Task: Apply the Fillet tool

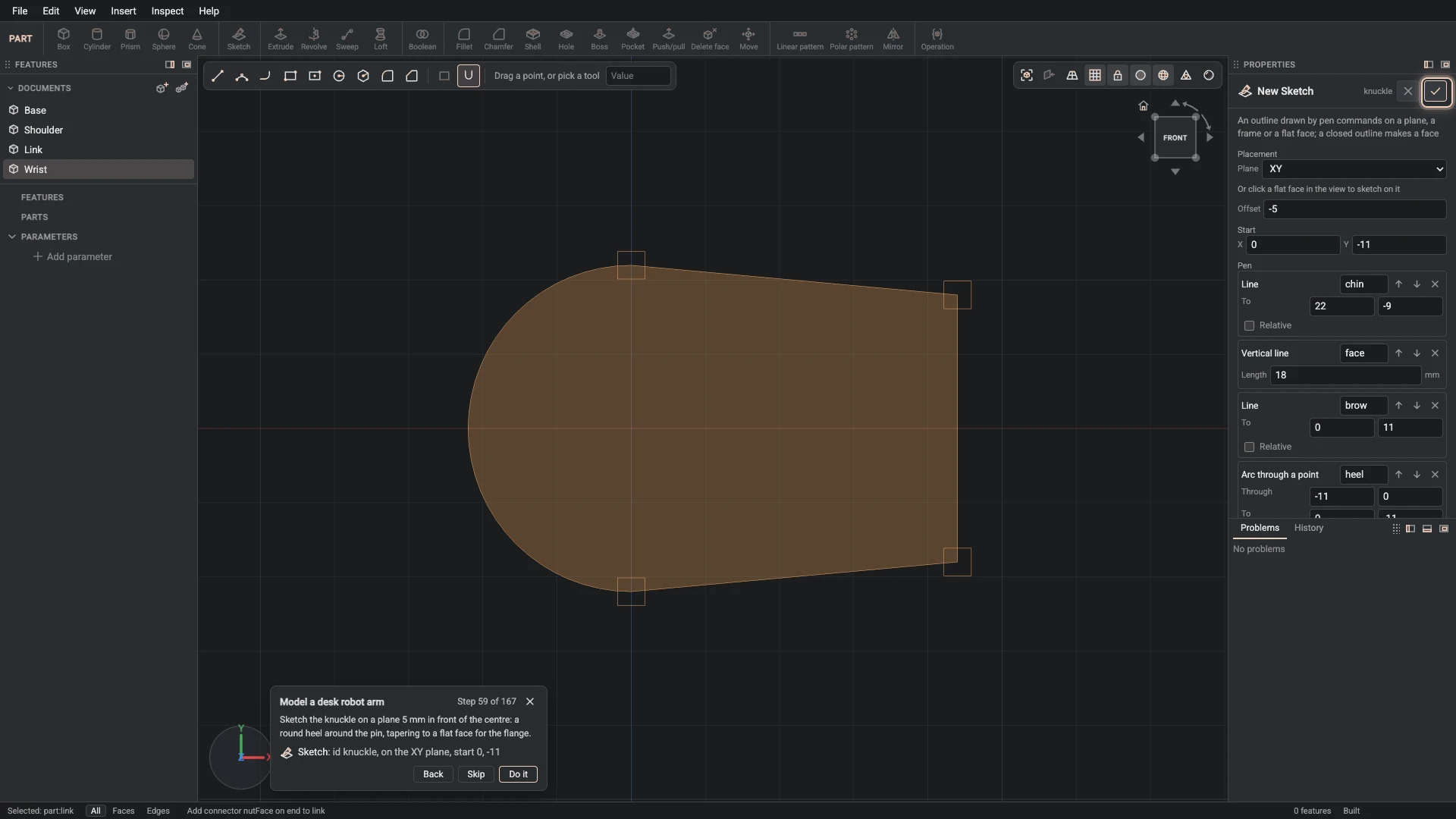Action: pos(464,39)
